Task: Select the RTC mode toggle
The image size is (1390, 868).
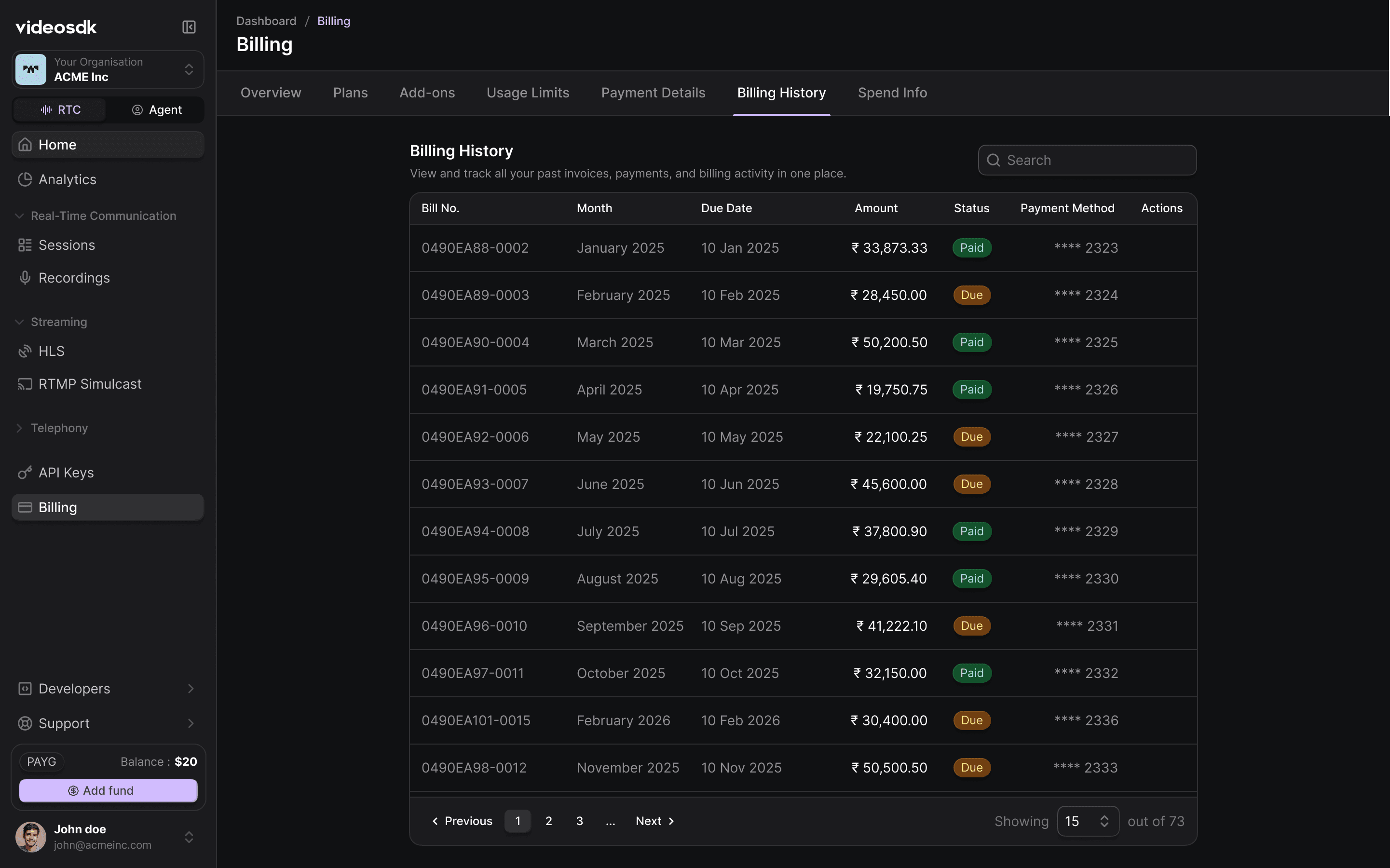Action: pos(60,109)
